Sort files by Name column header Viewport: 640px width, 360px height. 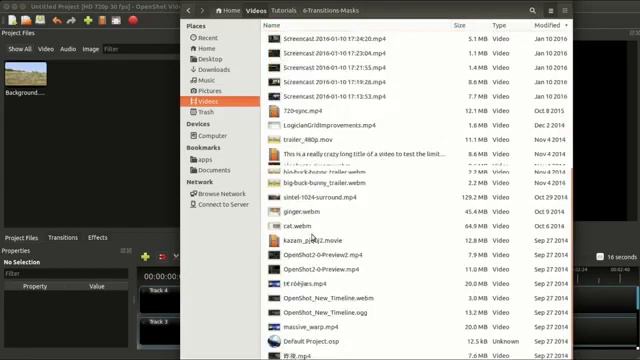point(271,25)
